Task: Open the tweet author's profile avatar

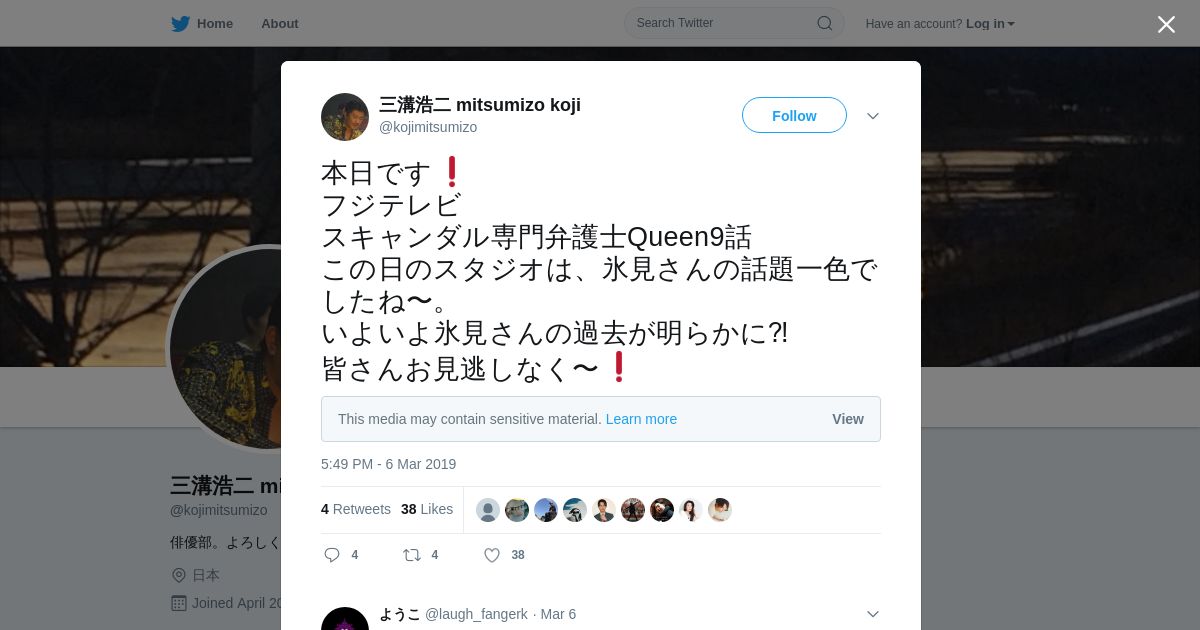Action: [x=345, y=117]
